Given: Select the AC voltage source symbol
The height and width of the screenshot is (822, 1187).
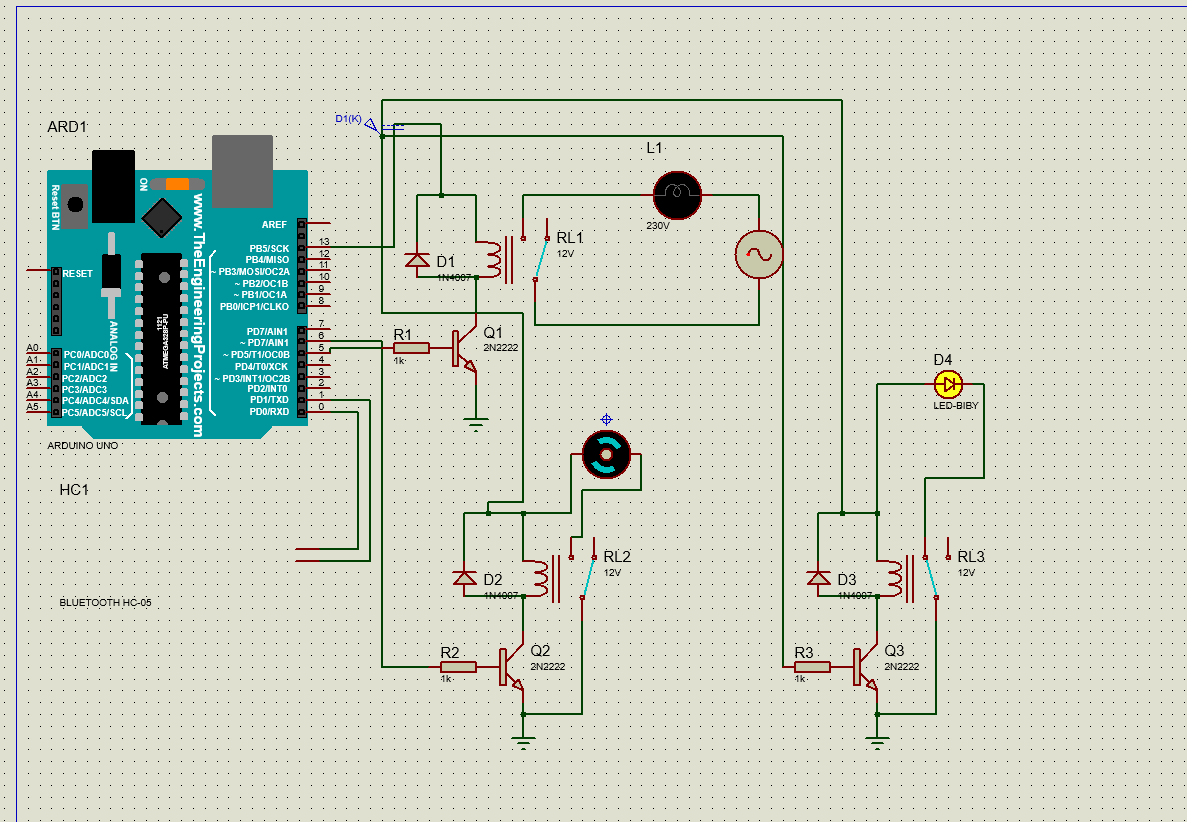Looking at the screenshot, I should [759, 254].
